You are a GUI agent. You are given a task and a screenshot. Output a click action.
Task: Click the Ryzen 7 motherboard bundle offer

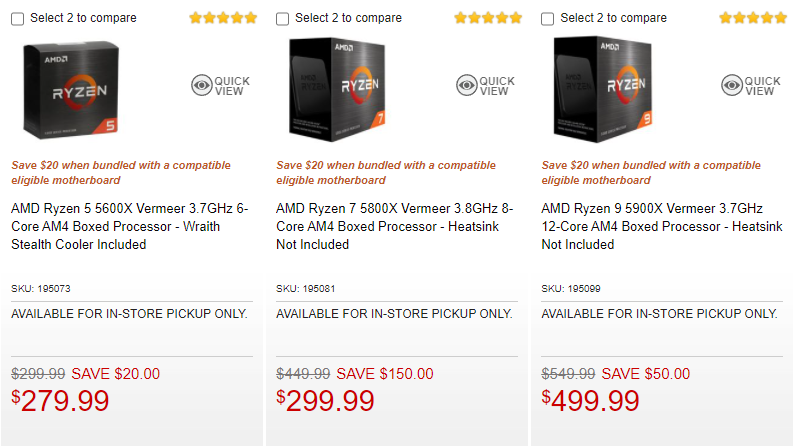tap(386, 173)
